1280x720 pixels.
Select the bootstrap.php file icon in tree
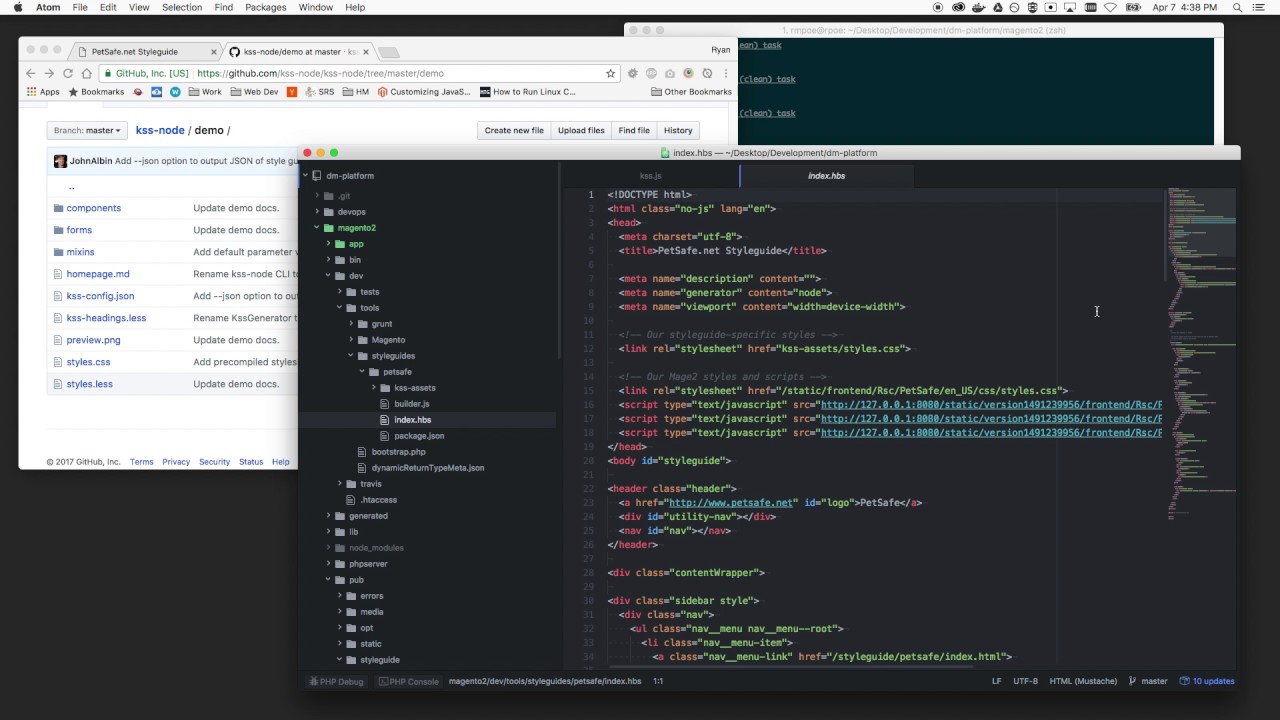pyautogui.click(x=363, y=452)
